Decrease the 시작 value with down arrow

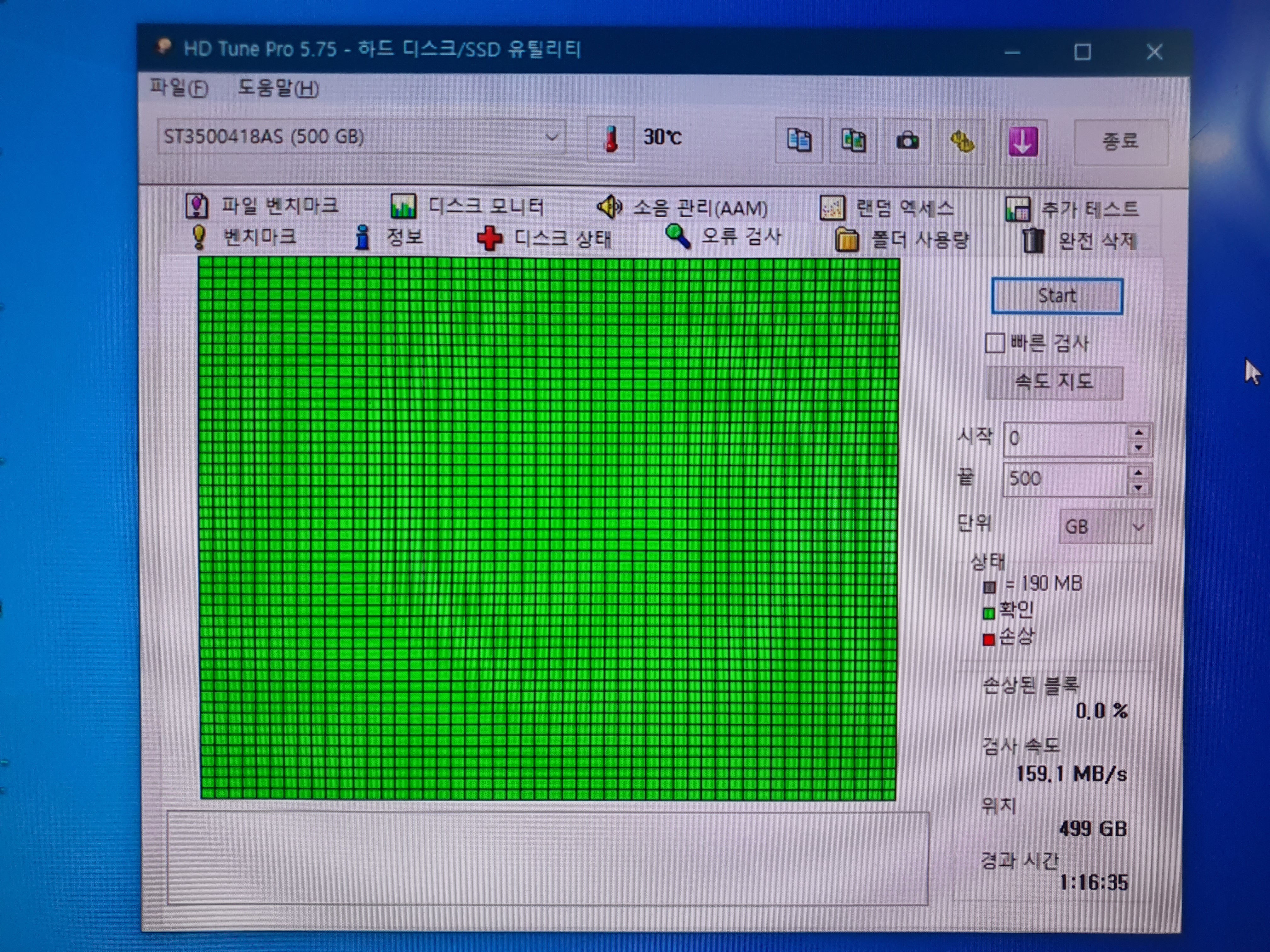1139,448
